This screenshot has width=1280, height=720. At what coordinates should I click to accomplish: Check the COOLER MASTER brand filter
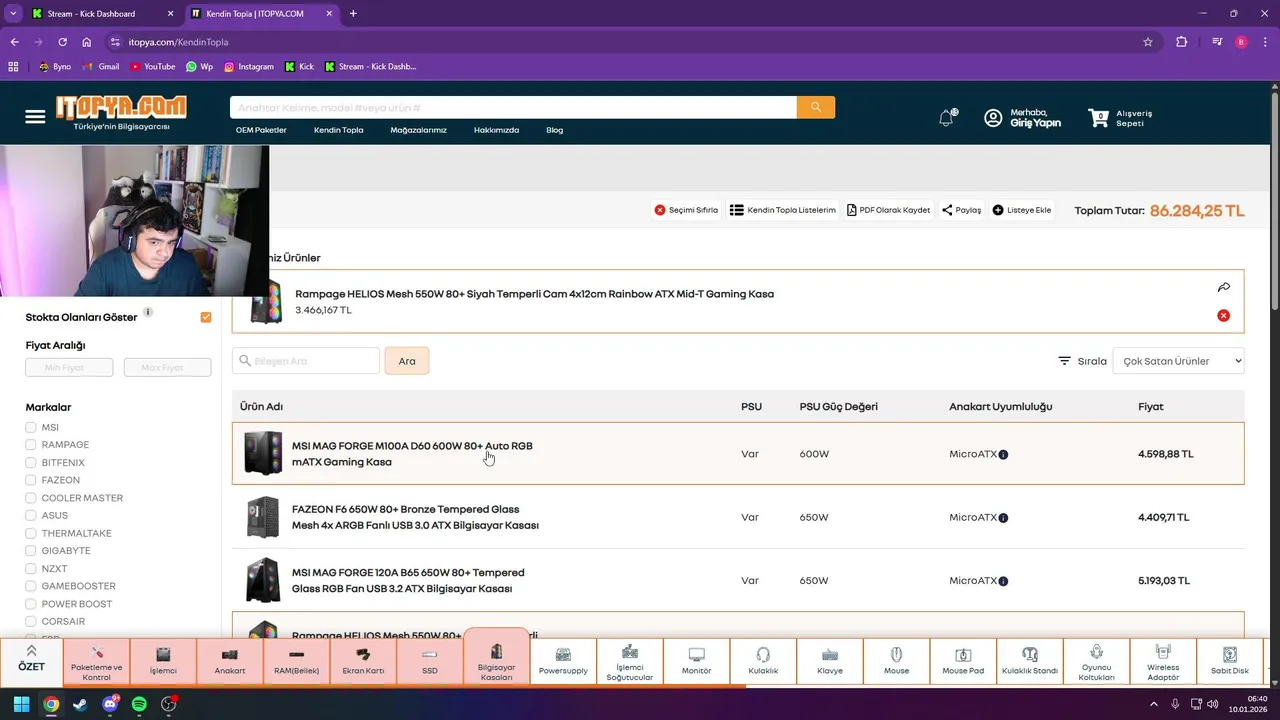point(31,498)
